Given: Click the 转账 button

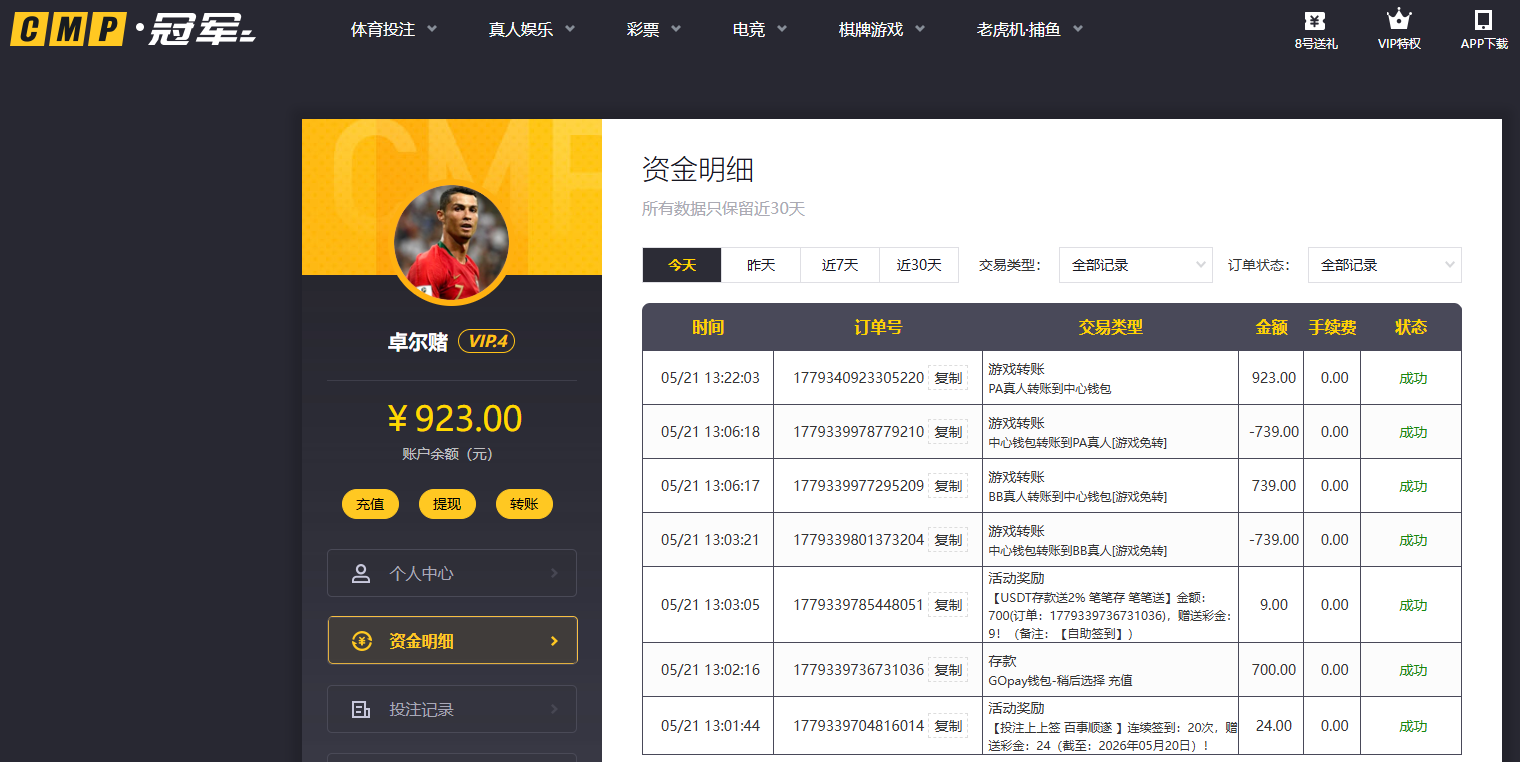Looking at the screenshot, I should coord(524,504).
